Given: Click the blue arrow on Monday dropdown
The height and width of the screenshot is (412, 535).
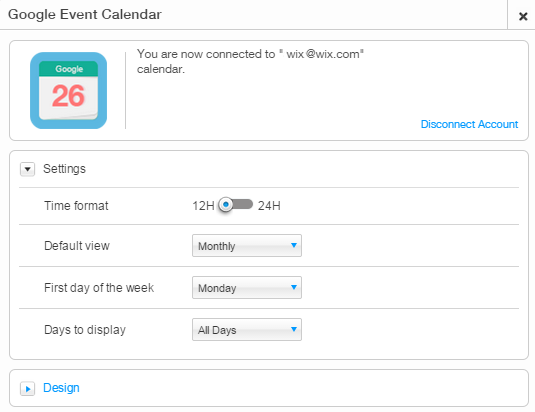Looking at the screenshot, I should click(x=293, y=287).
